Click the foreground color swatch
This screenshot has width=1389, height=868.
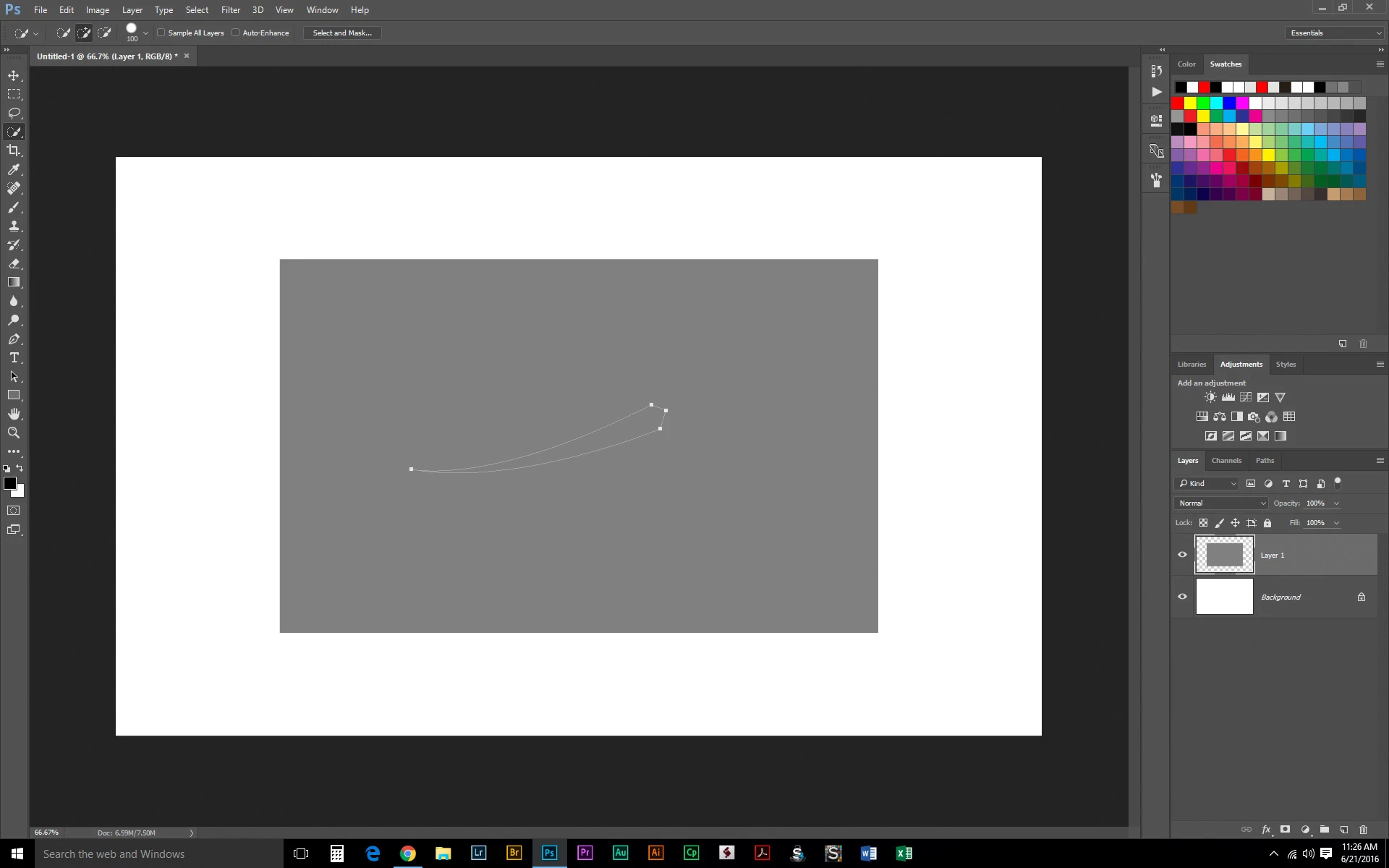[x=9, y=483]
